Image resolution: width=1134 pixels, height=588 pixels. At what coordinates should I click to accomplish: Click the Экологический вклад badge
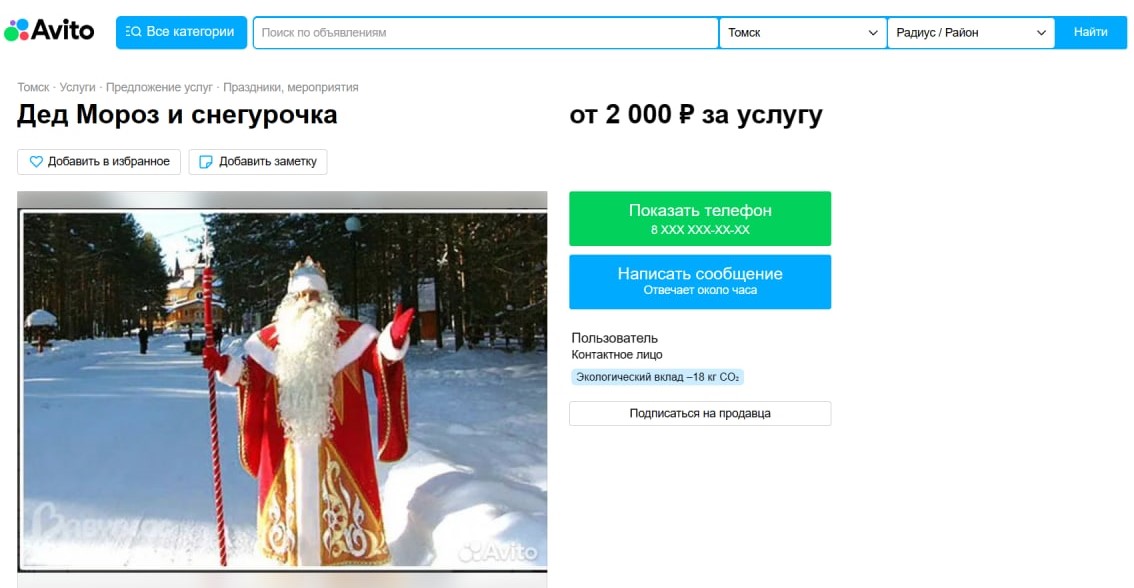click(x=657, y=377)
